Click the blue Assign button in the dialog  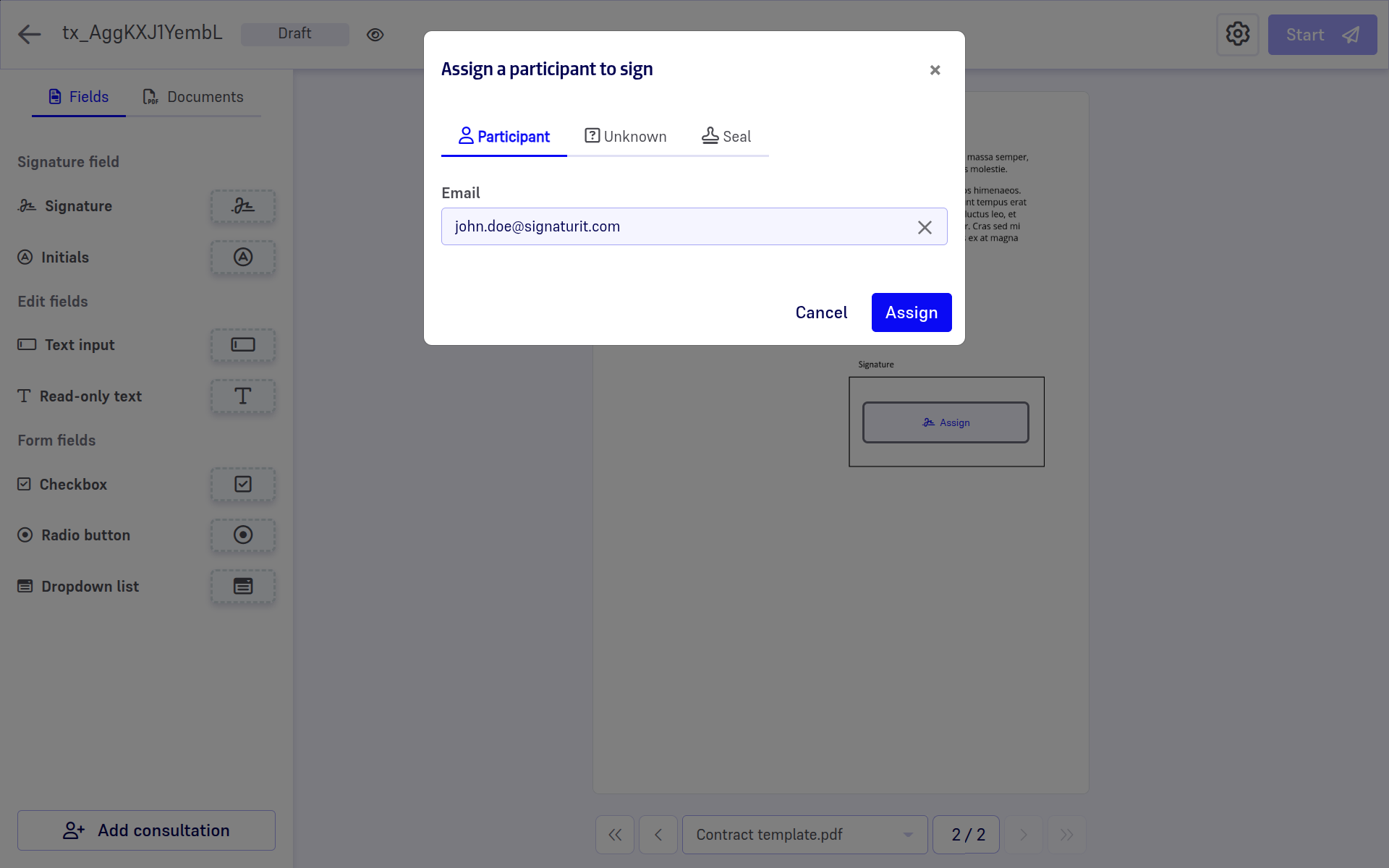(x=911, y=312)
